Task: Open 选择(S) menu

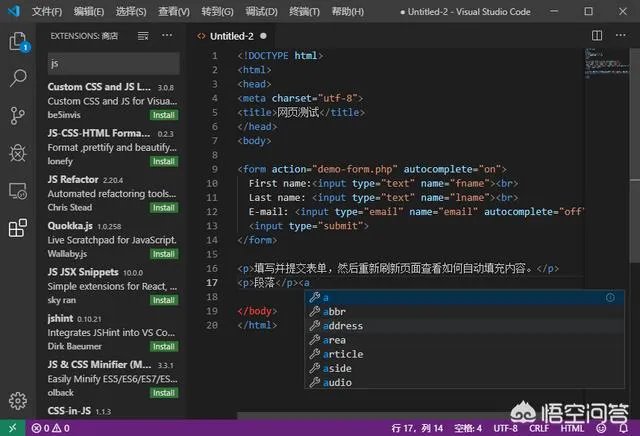Action: tap(131, 11)
